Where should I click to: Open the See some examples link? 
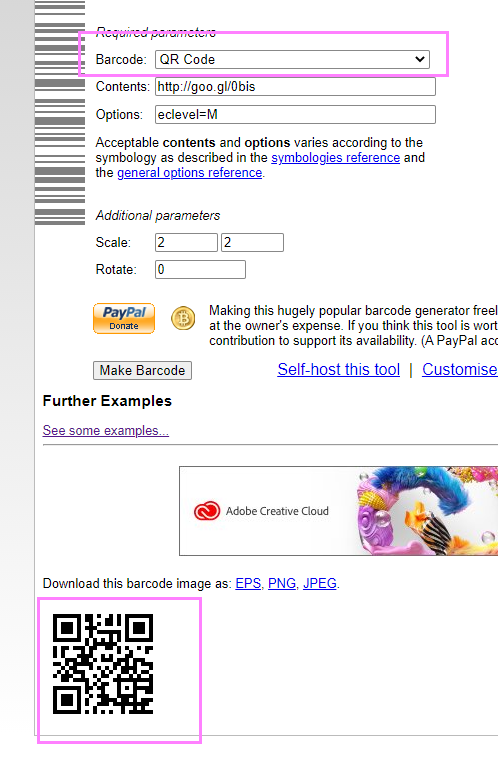pyautogui.click(x=106, y=431)
